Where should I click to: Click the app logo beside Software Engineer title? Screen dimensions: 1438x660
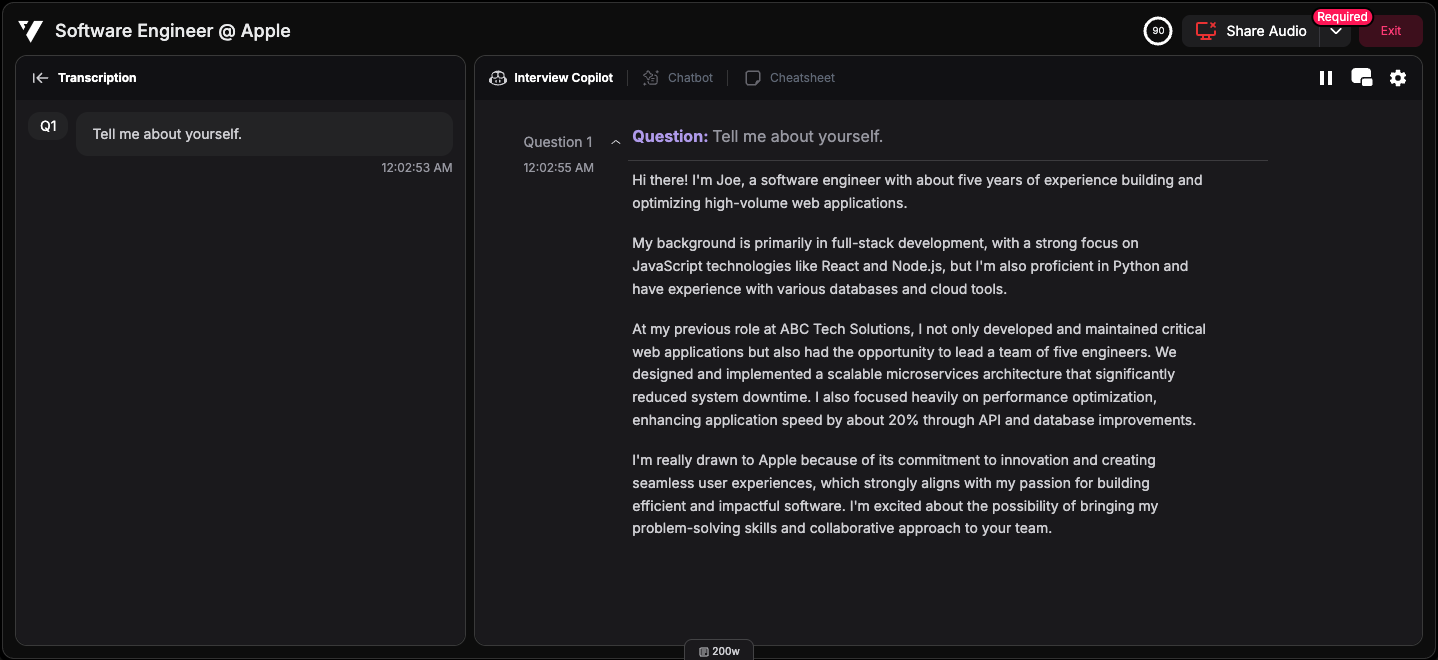30,31
